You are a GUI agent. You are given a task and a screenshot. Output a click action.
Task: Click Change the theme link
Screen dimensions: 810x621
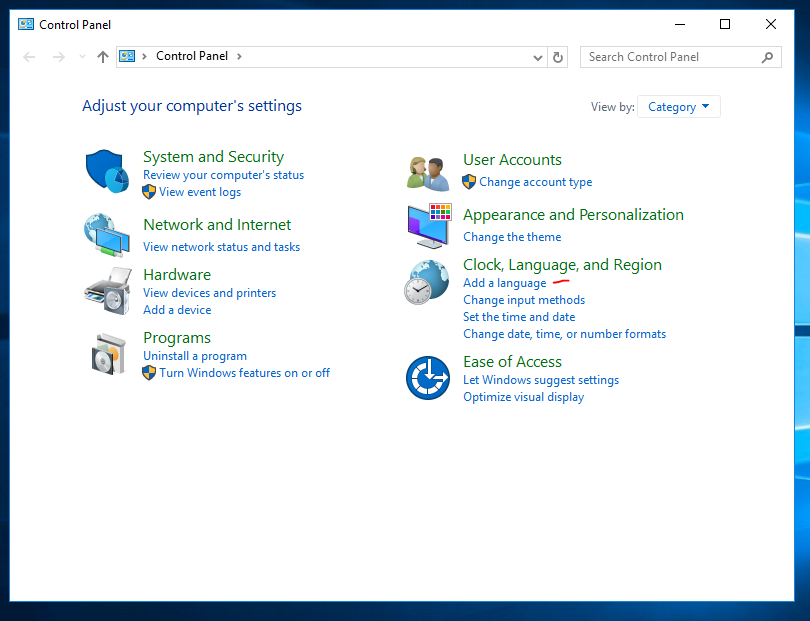click(512, 237)
